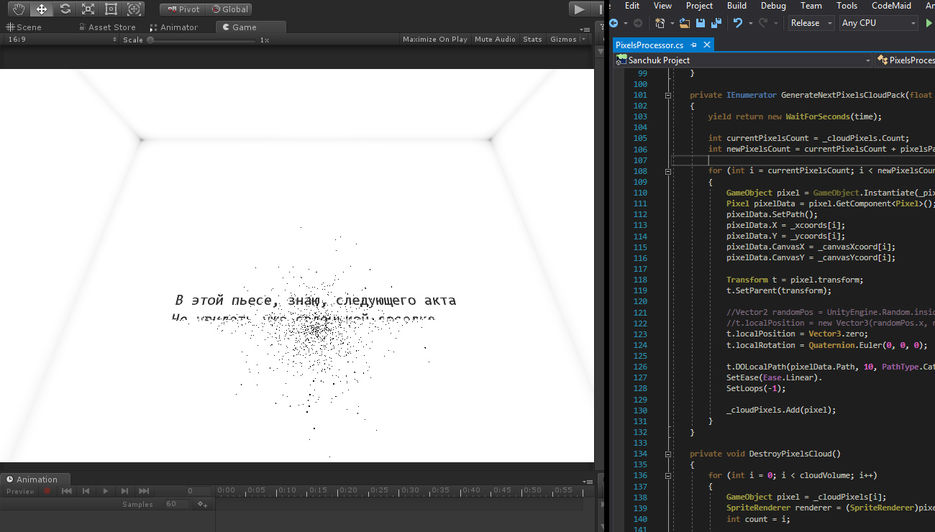Click the Samples input field
The image size is (935, 532).
171,504
